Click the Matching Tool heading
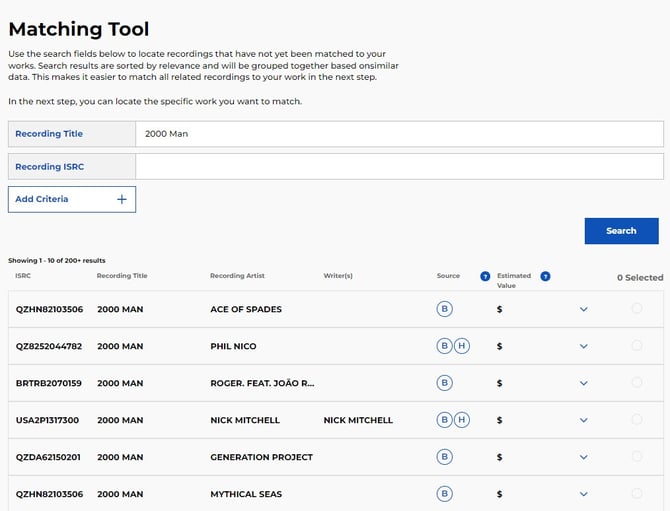 (79, 29)
